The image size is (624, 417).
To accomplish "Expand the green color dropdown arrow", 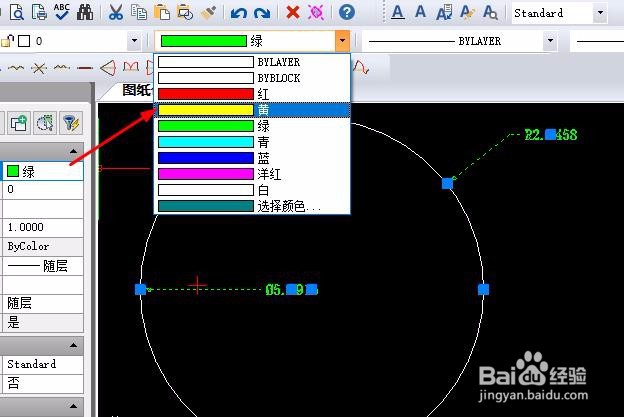I will coord(342,41).
